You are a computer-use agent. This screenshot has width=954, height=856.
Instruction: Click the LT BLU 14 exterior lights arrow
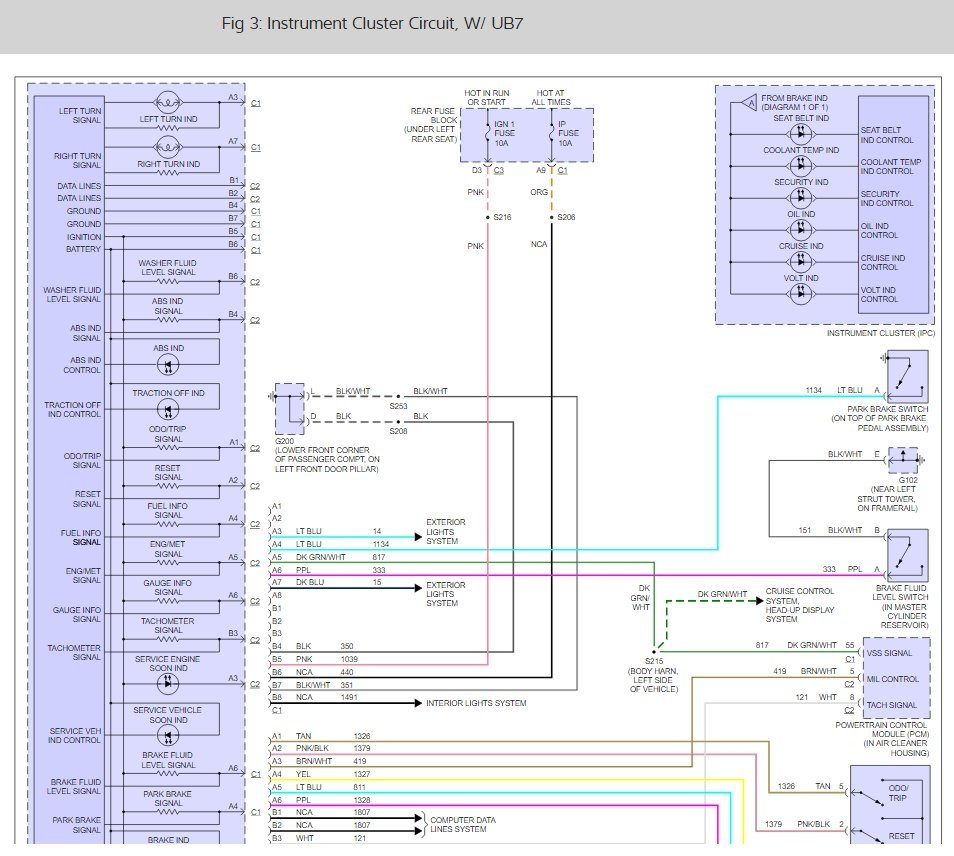click(x=418, y=537)
